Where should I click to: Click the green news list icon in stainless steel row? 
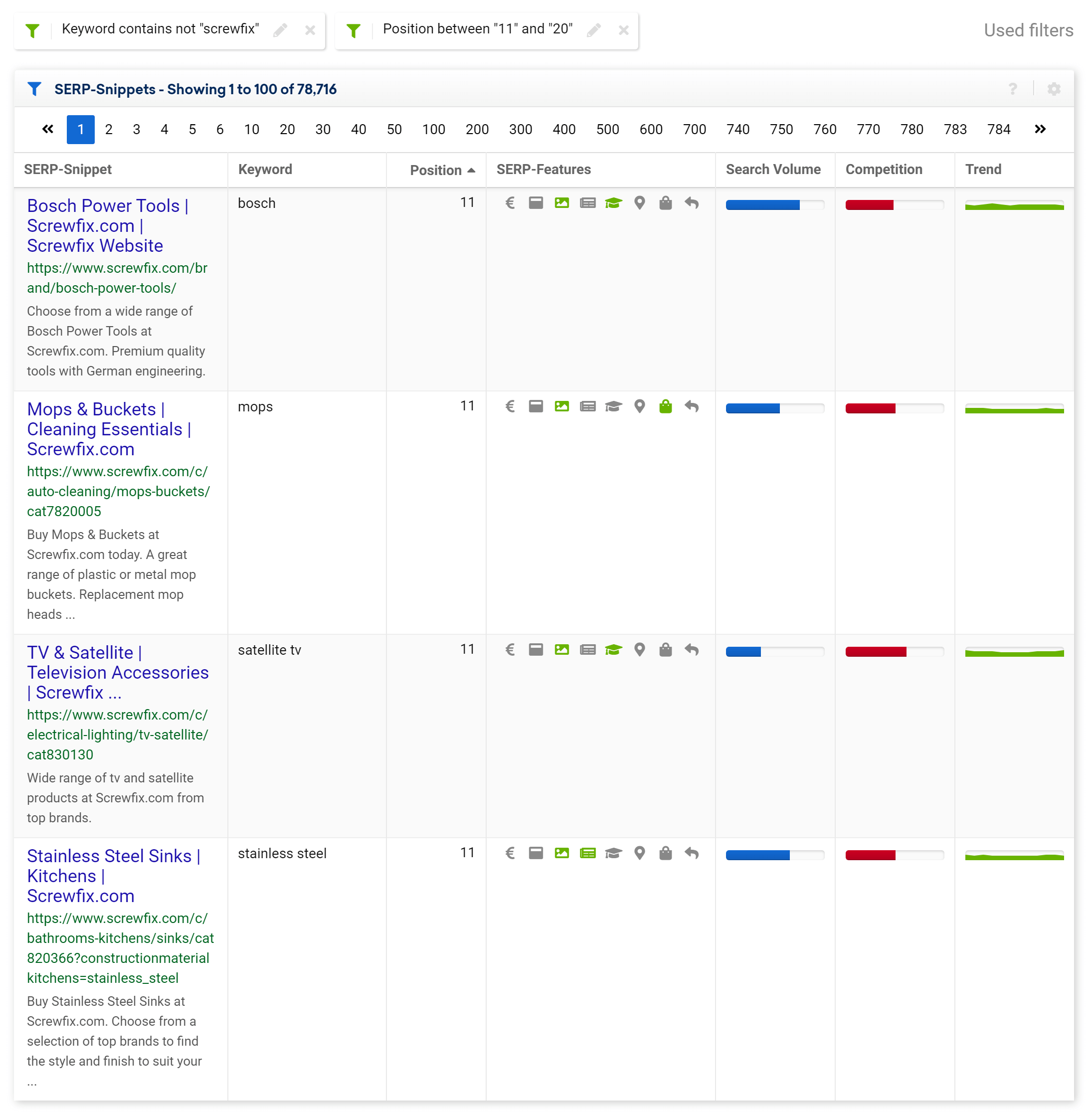pos(587,853)
